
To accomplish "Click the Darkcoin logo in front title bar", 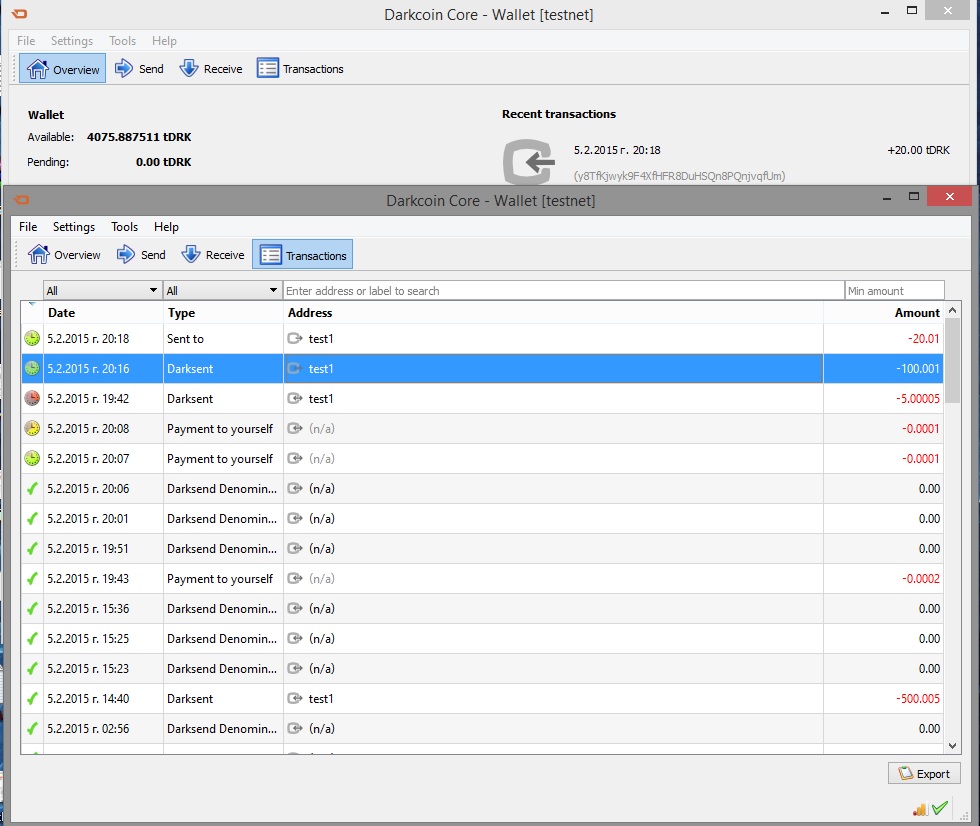I will coord(21,200).
